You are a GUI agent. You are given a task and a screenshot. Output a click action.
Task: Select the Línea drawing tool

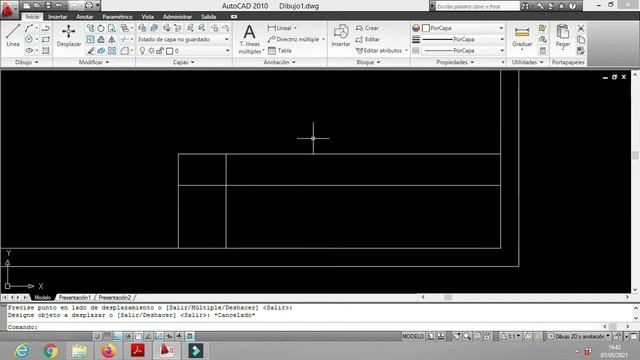(x=13, y=36)
